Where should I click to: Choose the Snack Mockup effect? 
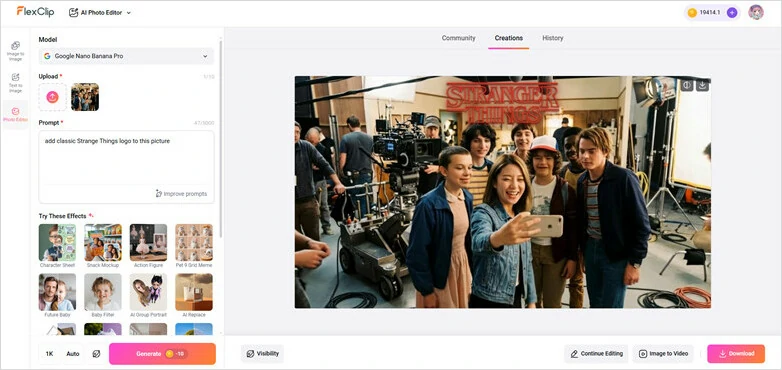103,246
